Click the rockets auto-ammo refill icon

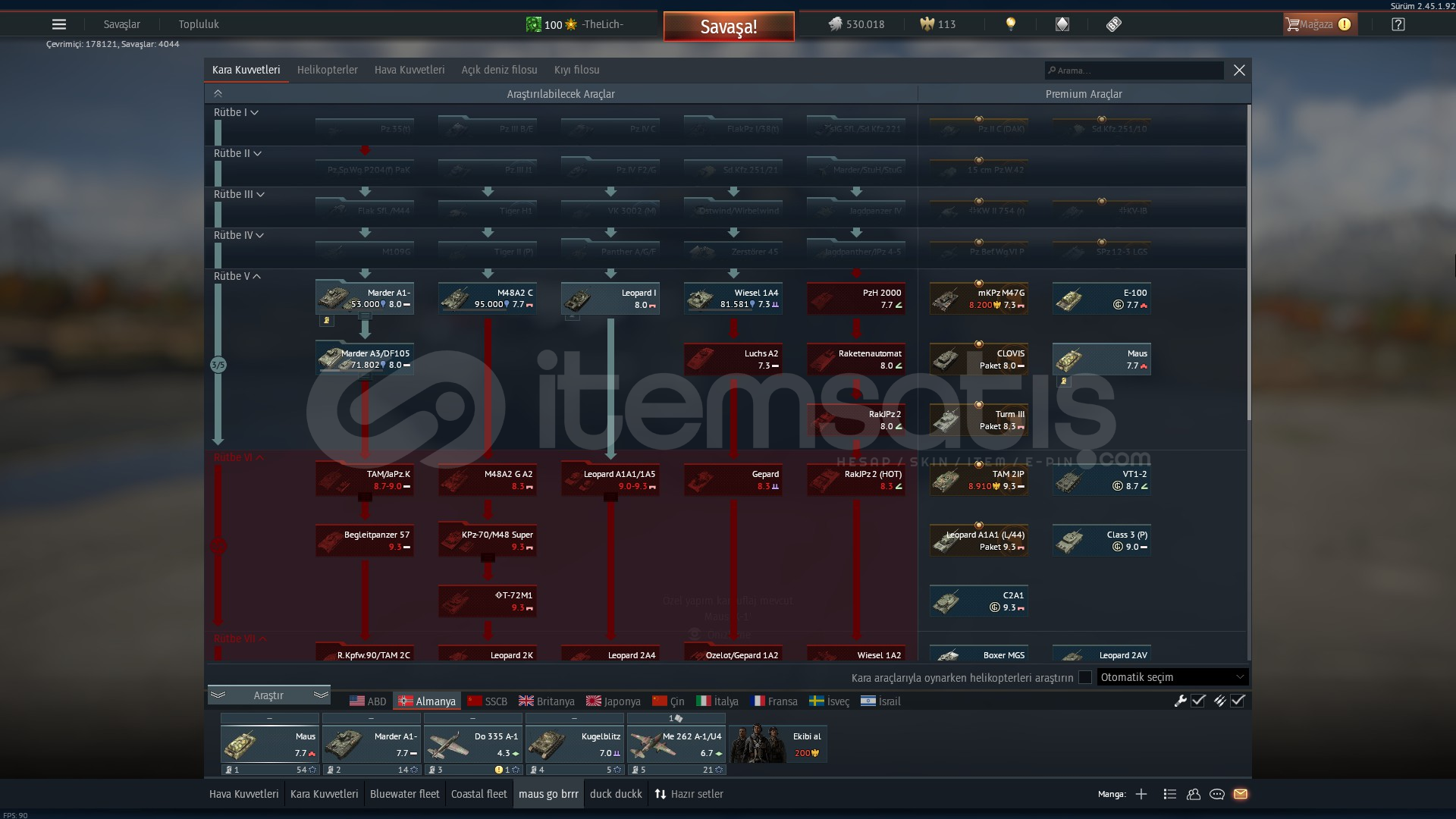(x=1219, y=701)
